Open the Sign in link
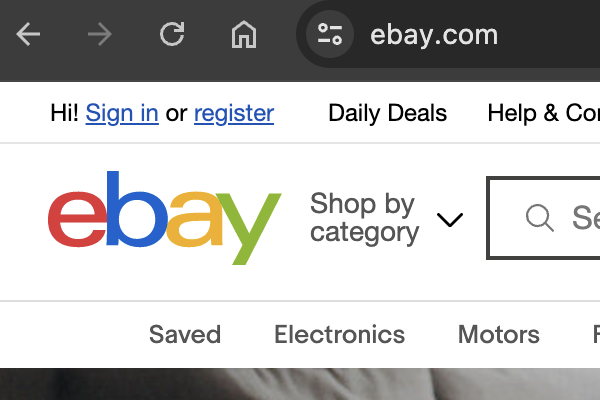The image size is (600, 400). tap(122, 113)
